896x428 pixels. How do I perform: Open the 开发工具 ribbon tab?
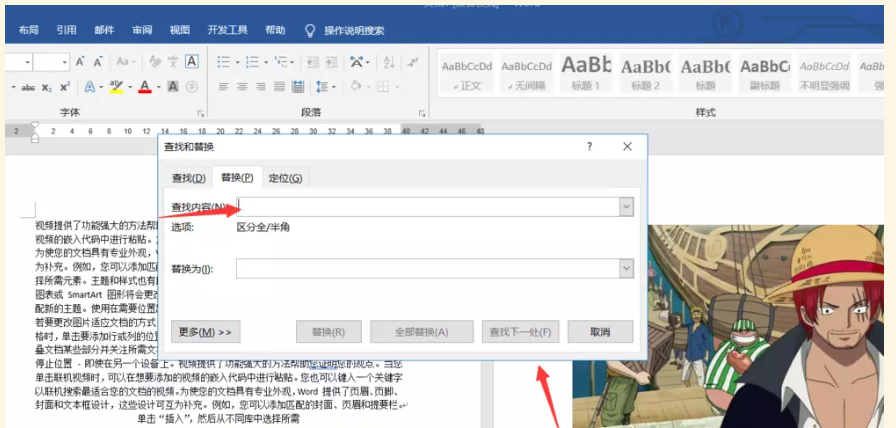click(227, 30)
